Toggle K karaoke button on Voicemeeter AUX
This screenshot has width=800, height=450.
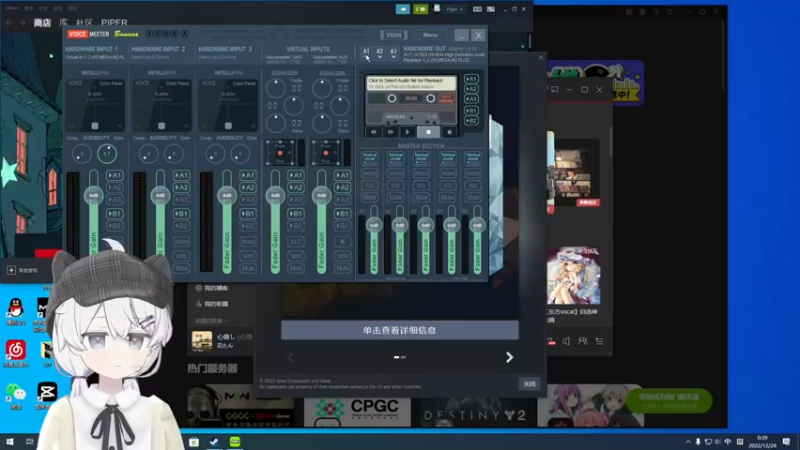342,241
